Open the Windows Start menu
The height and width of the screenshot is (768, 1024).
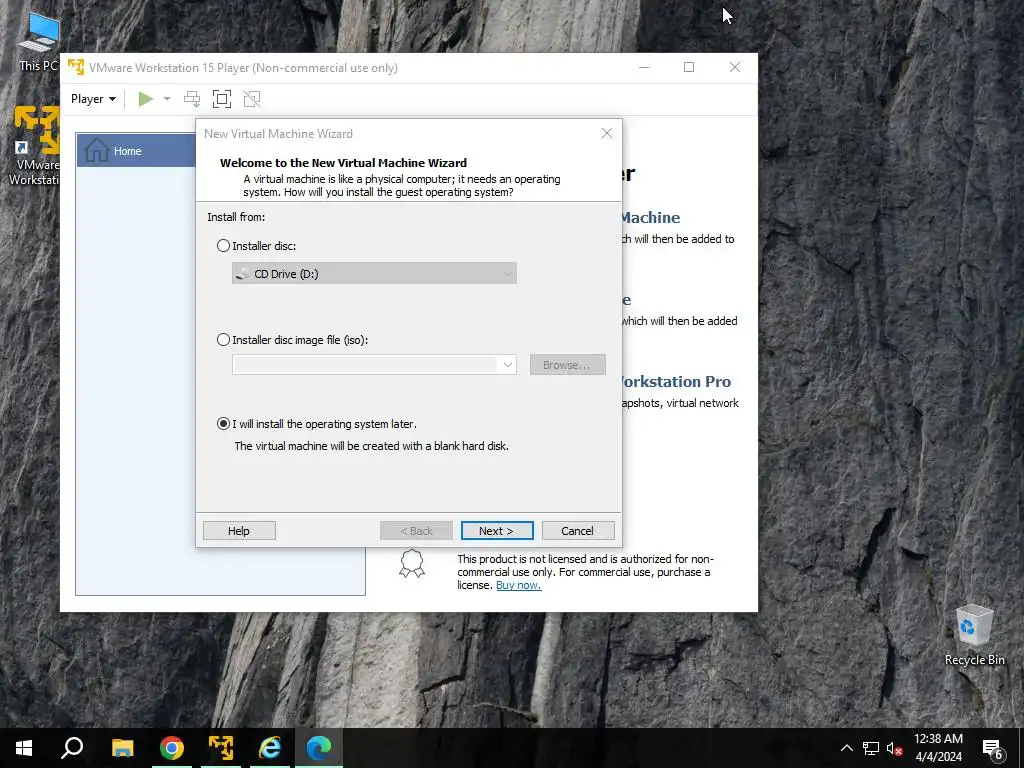pyautogui.click(x=24, y=748)
